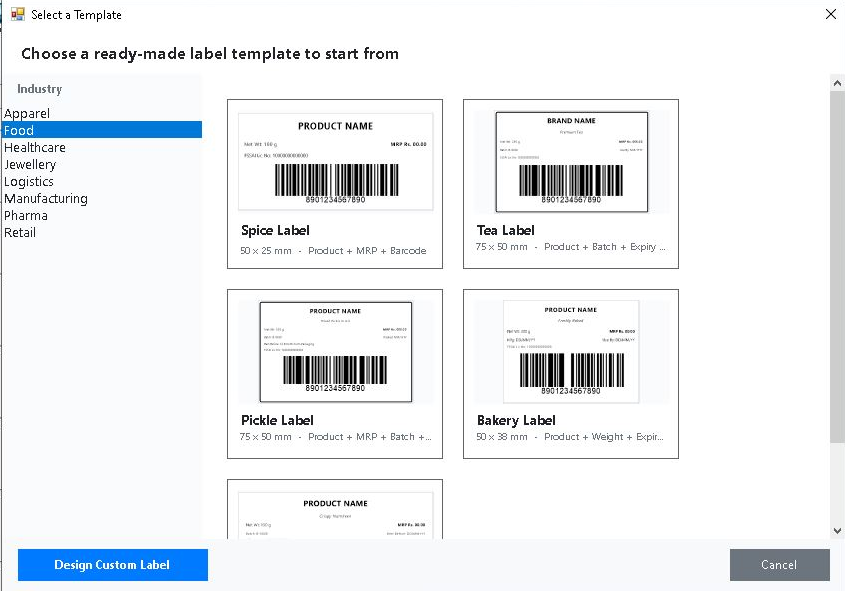Click the Spice Label title text
Viewport: 846px width, 594px height.
click(275, 230)
